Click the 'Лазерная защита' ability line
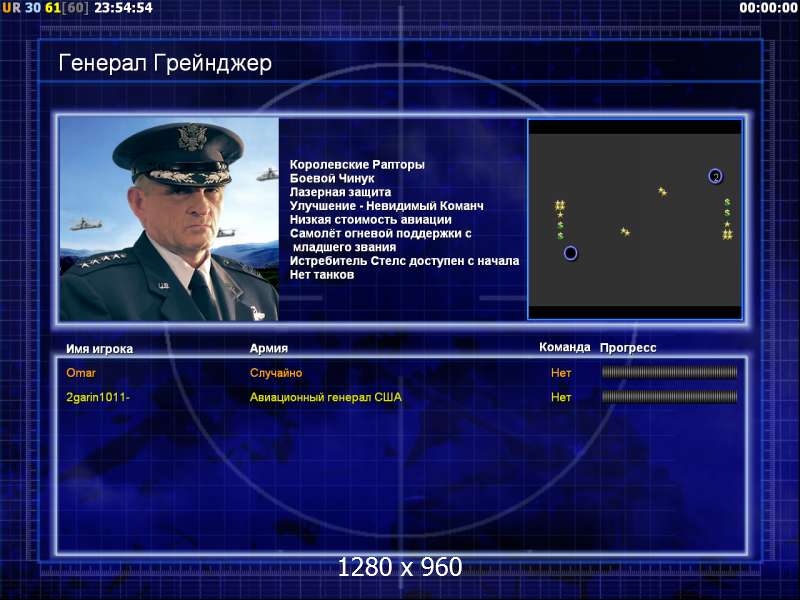 coord(340,192)
